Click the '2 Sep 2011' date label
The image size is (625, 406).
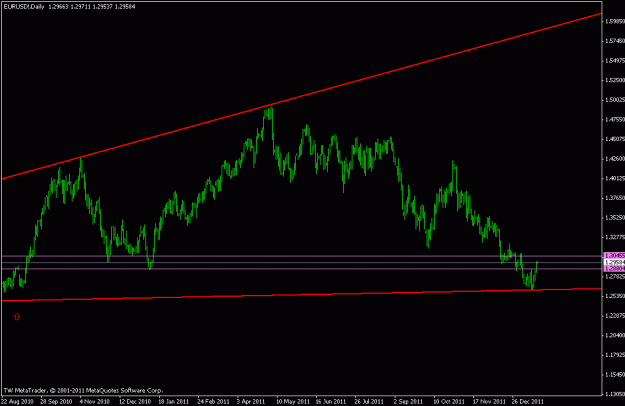coord(408,402)
